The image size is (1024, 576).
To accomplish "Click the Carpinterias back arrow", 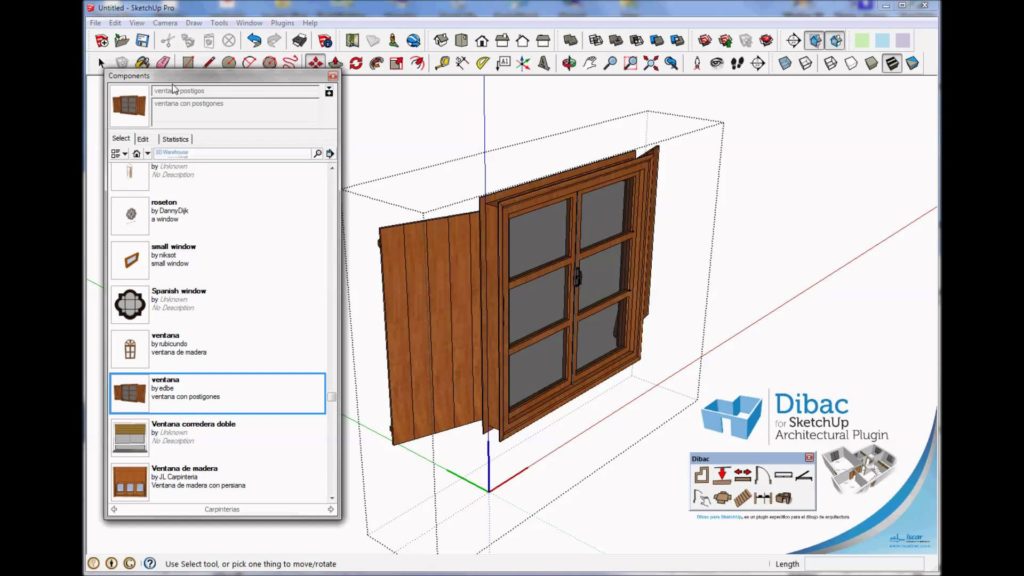I will coord(114,509).
